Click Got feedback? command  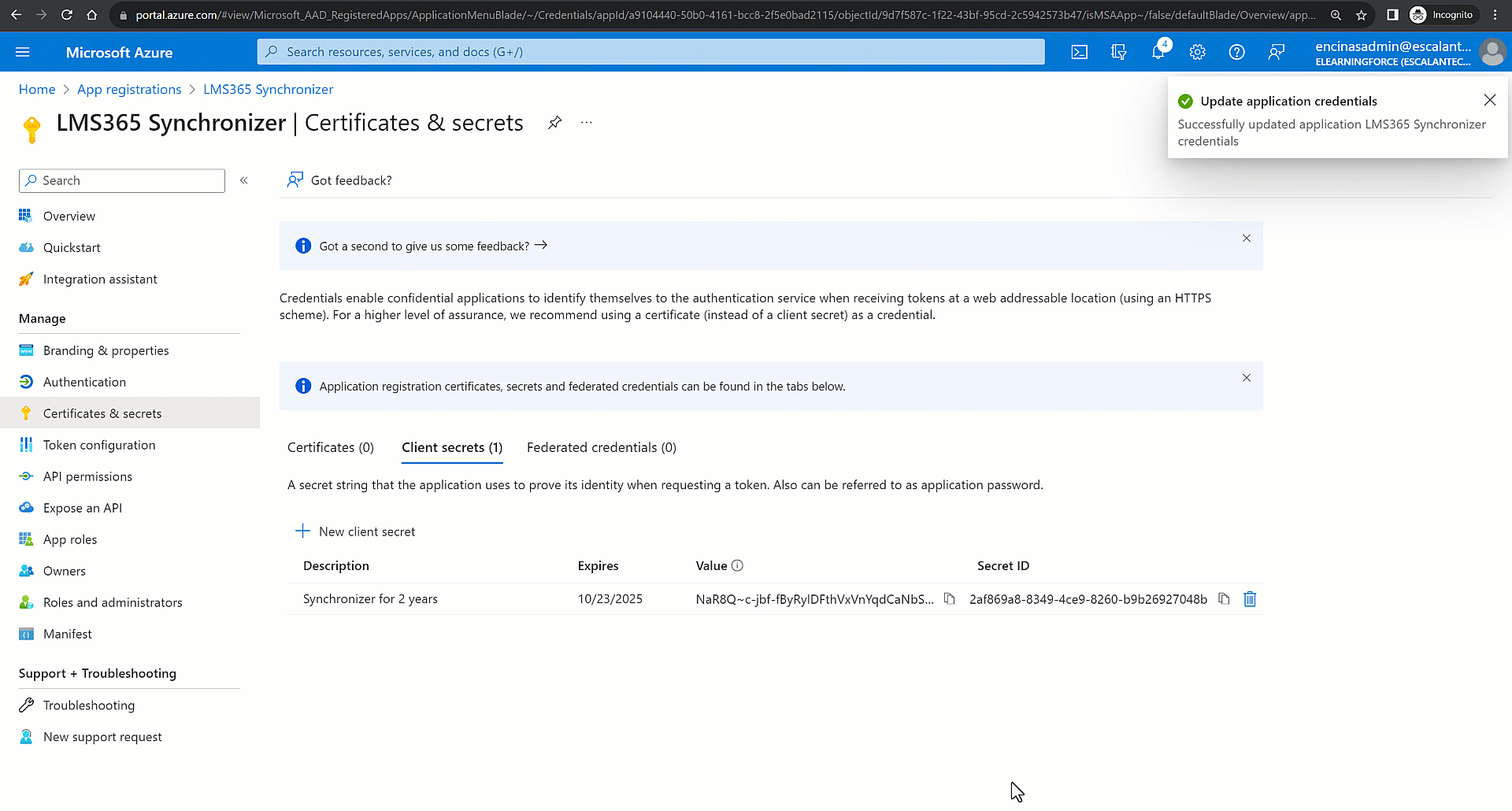[339, 180]
